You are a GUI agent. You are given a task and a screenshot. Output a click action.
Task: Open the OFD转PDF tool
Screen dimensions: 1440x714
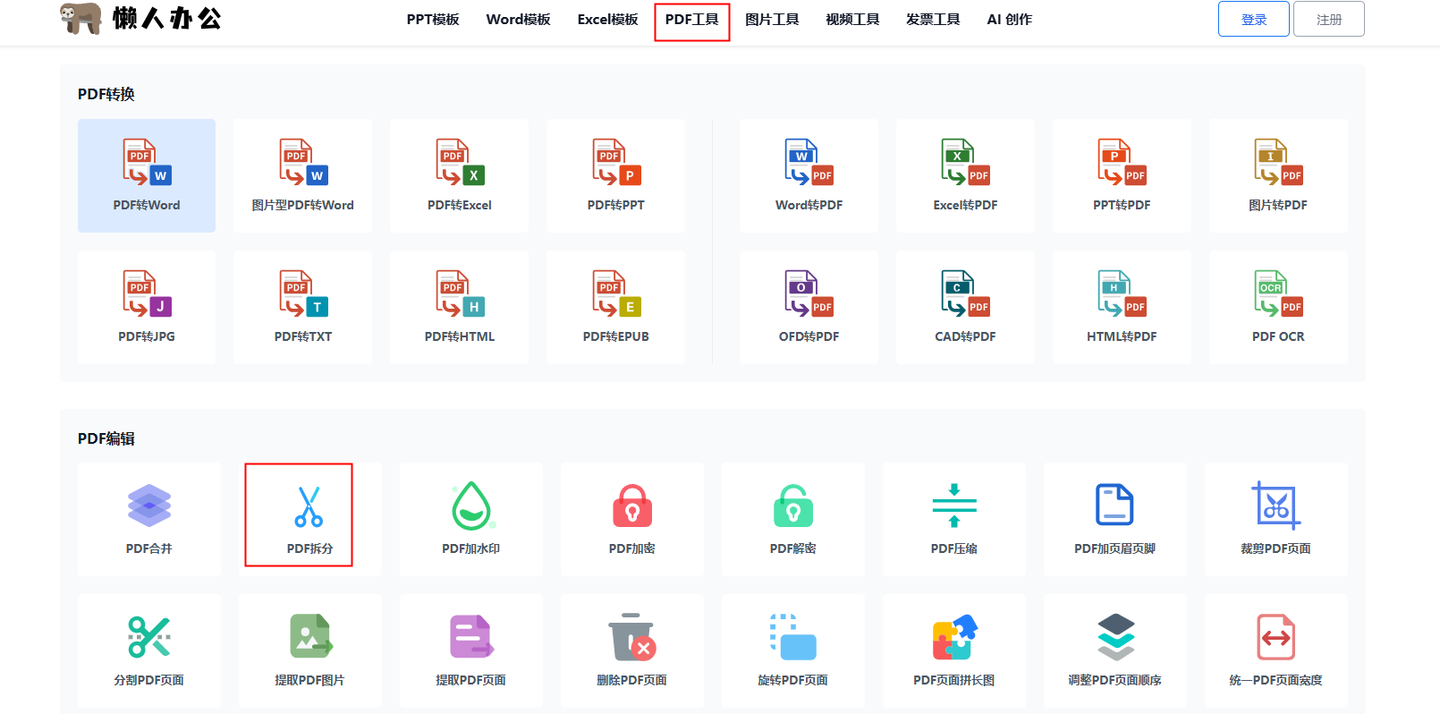[809, 307]
